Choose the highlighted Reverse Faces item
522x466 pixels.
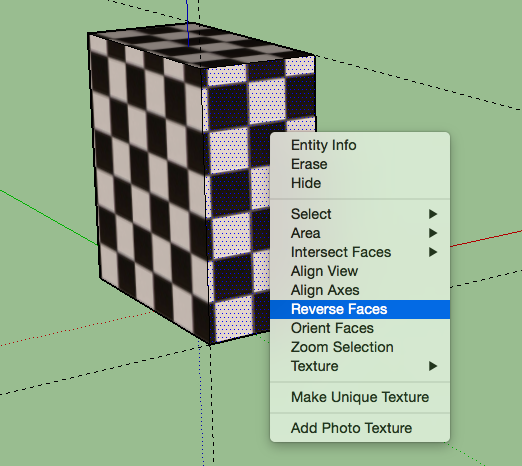(x=360, y=309)
